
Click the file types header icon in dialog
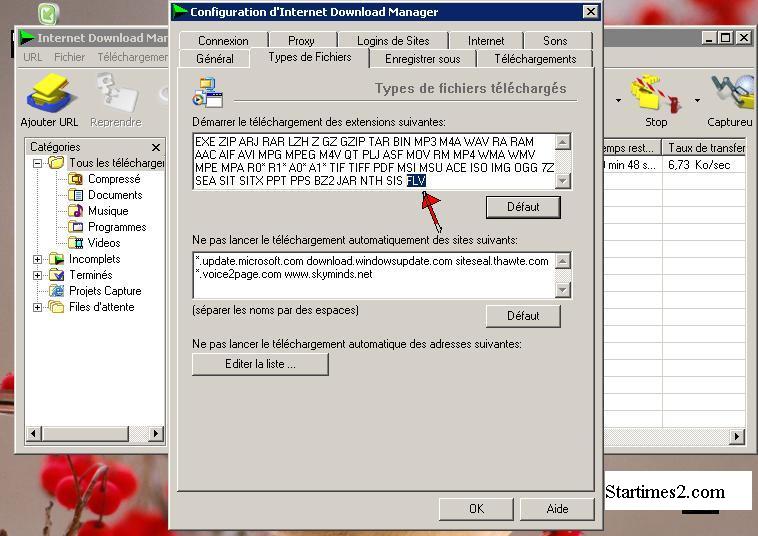point(207,92)
